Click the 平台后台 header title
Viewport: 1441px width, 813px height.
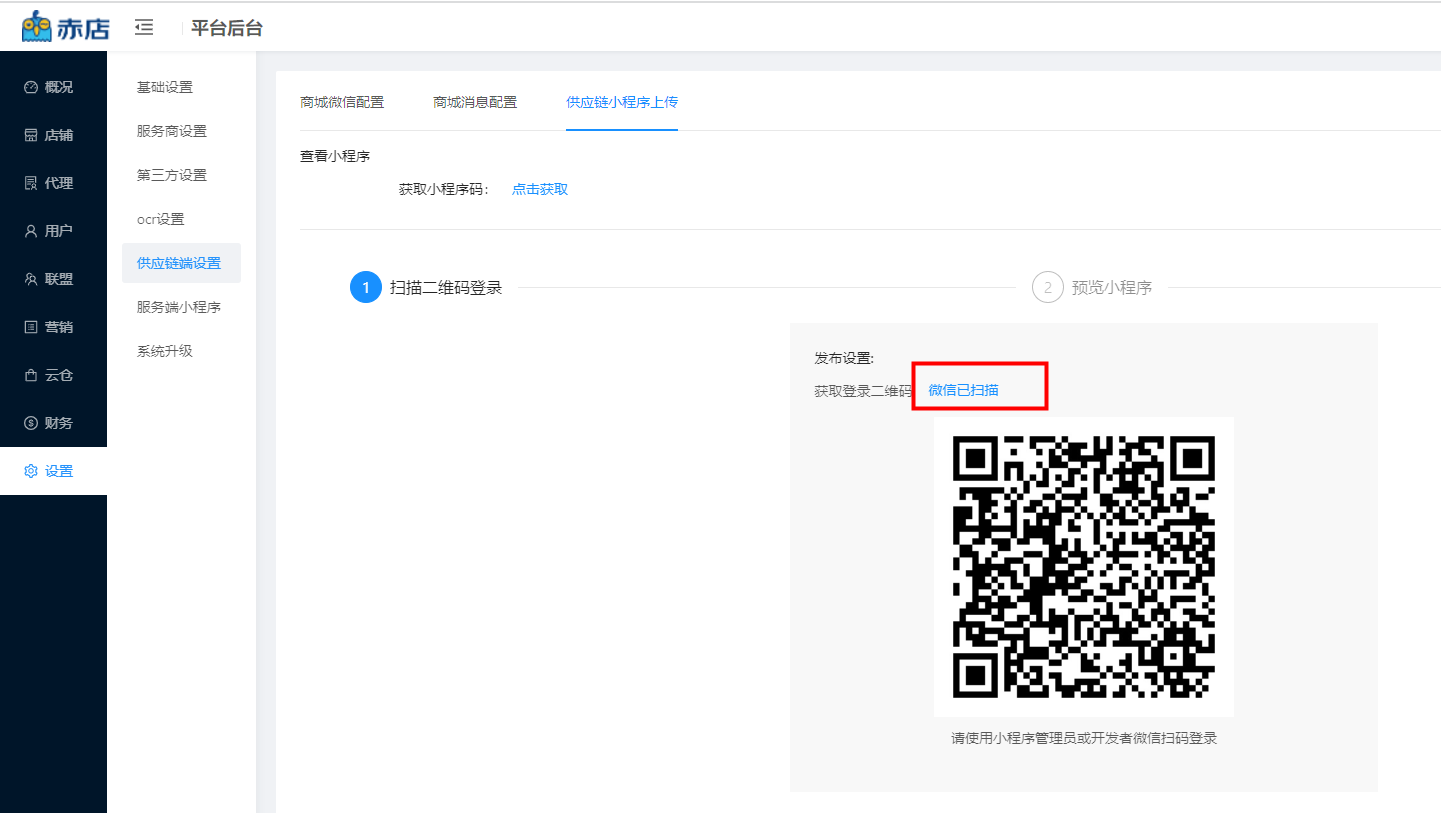227,28
